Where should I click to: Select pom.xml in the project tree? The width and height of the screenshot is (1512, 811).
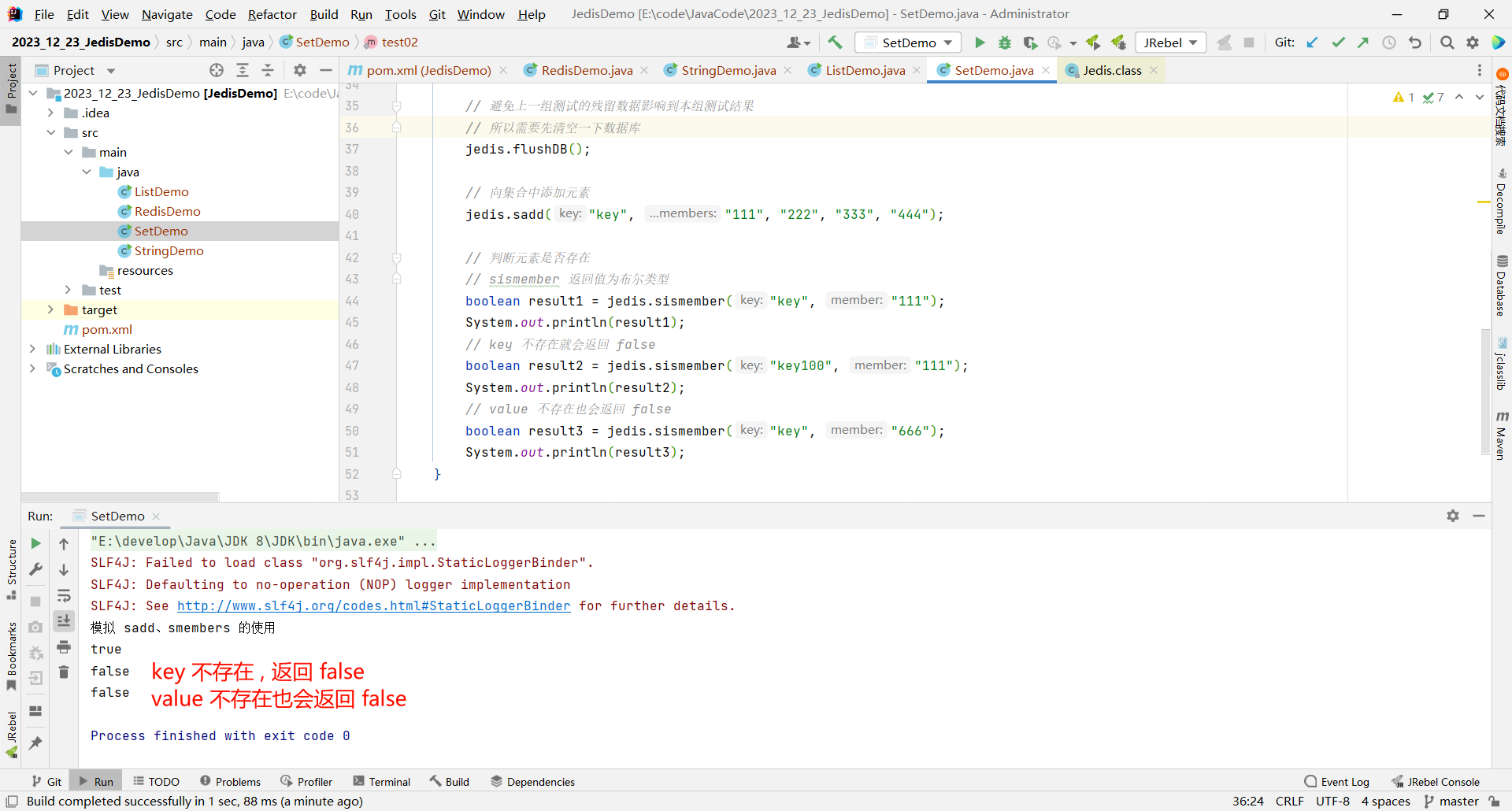coord(106,329)
